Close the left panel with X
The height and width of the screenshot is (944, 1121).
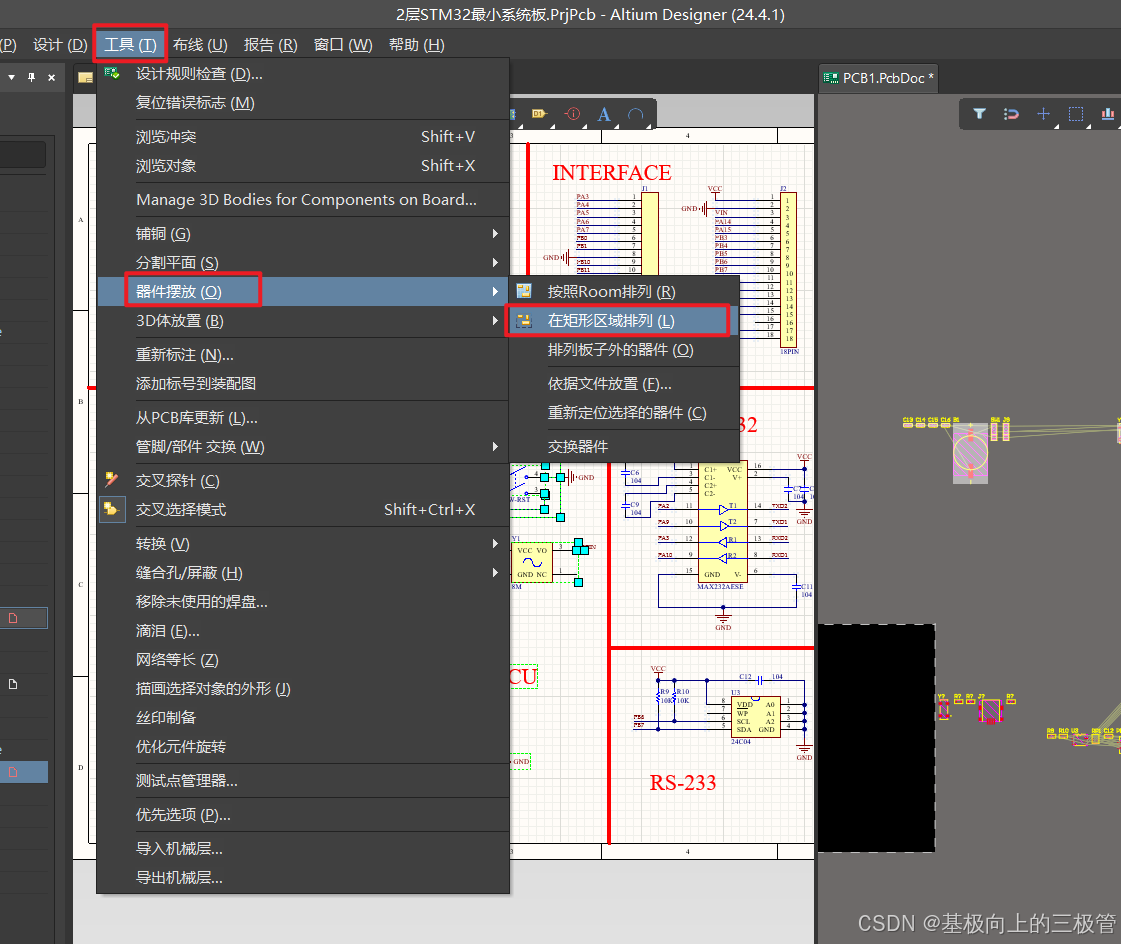pyautogui.click(x=51, y=77)
